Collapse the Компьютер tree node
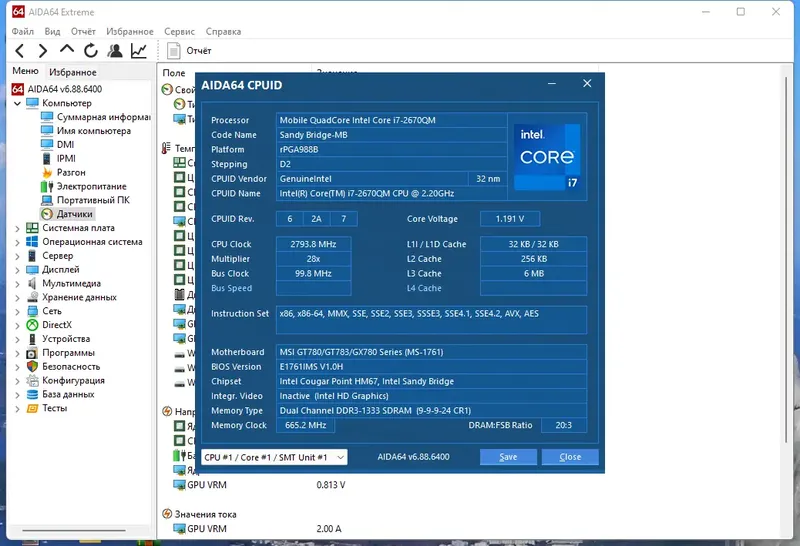 (17, 103)
